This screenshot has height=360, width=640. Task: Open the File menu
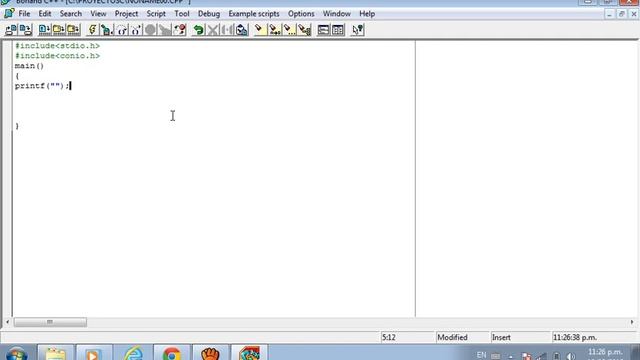(x=24, y=13)
